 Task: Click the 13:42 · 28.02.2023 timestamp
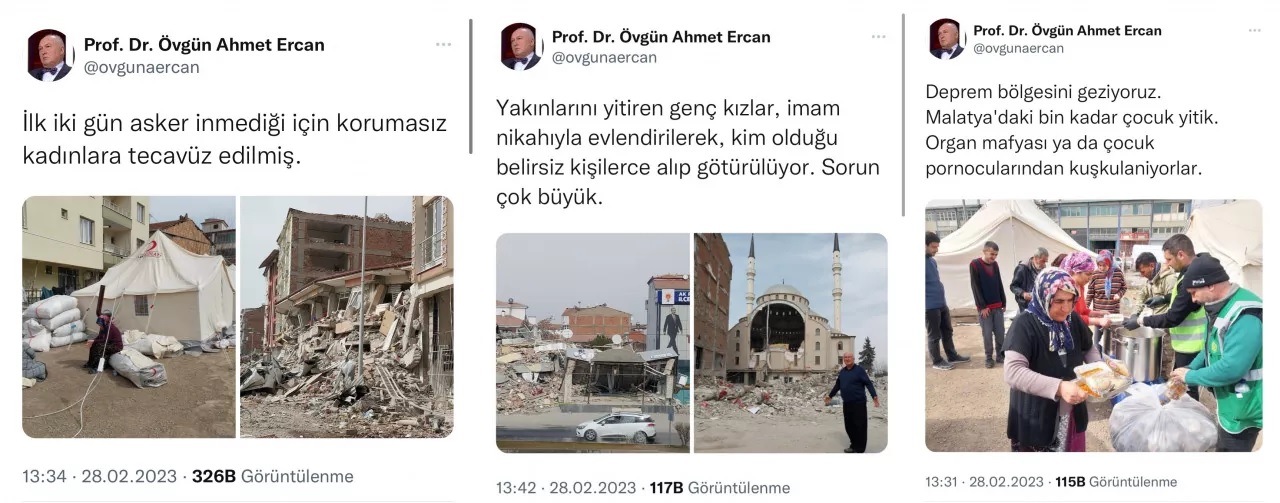tap(566, 488)
